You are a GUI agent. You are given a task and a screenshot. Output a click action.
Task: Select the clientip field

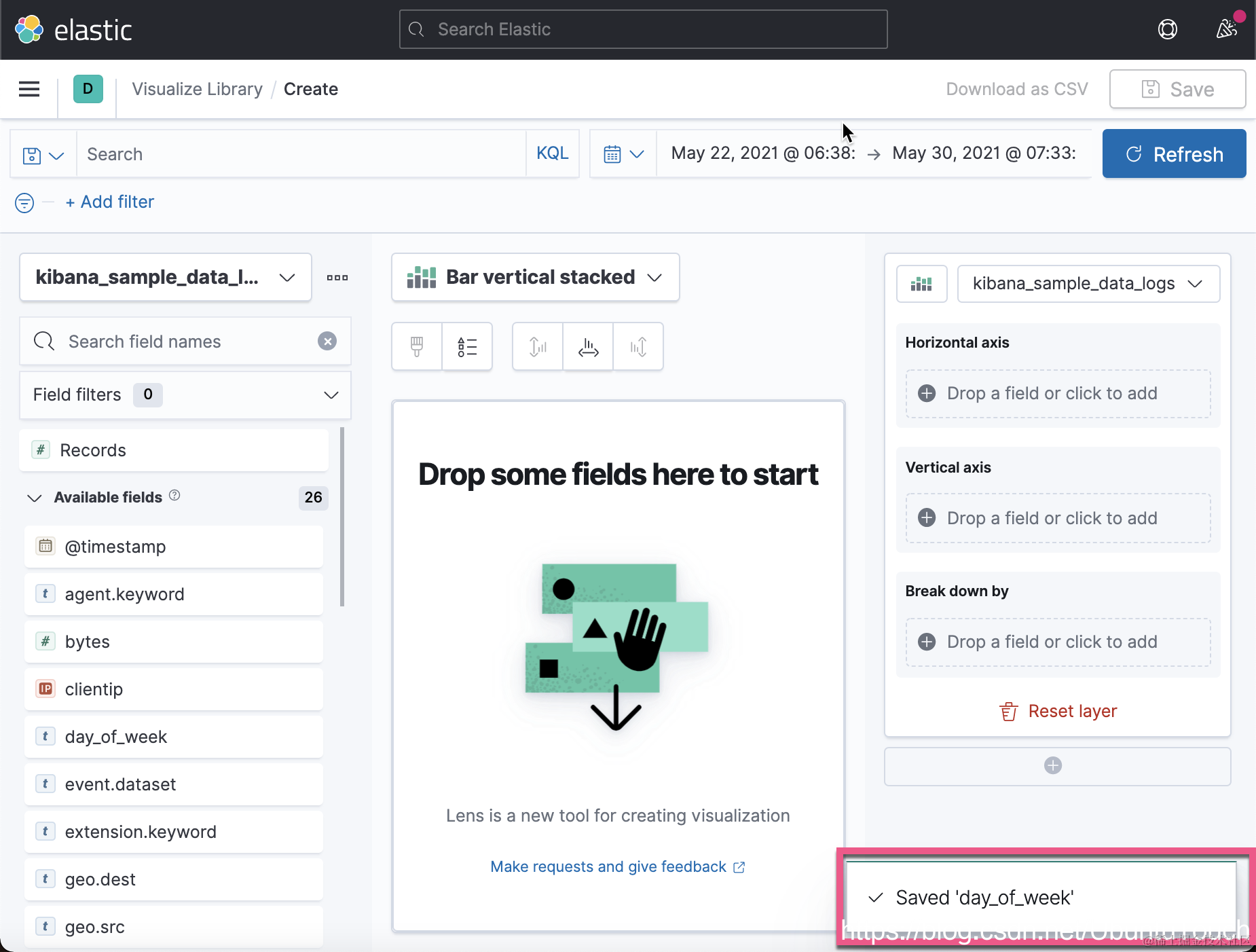[174, 689]
